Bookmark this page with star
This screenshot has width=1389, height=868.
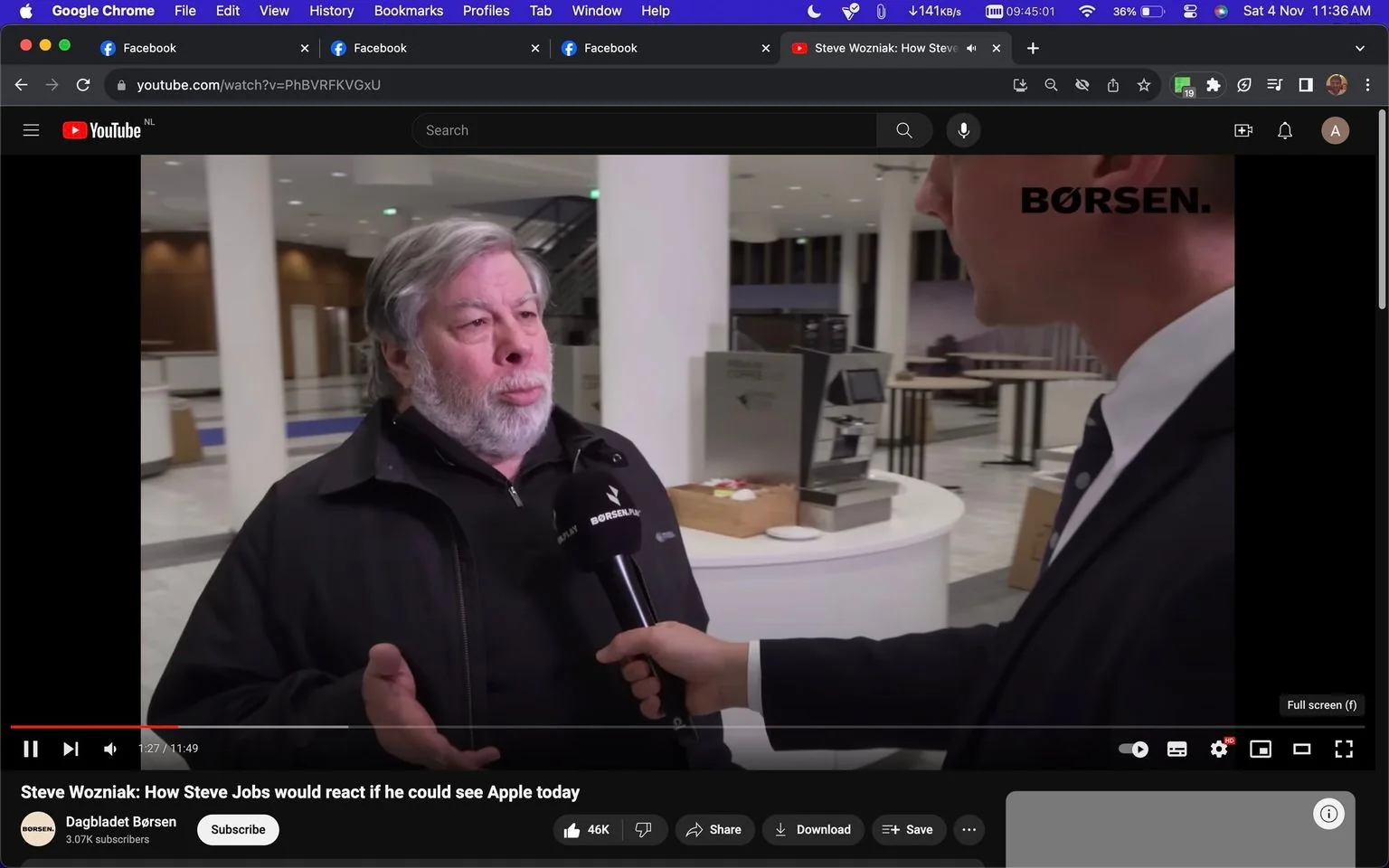coord(1144,85)
